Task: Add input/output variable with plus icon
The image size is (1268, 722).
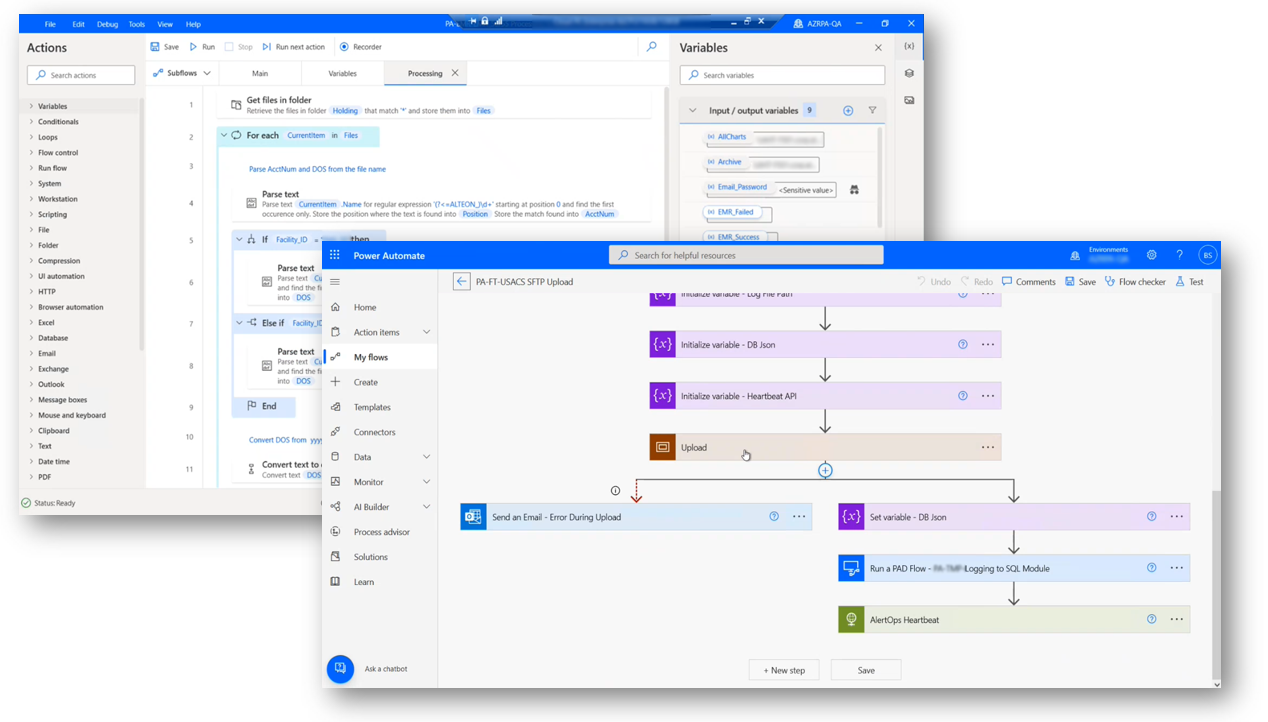Action: [848, 110]
